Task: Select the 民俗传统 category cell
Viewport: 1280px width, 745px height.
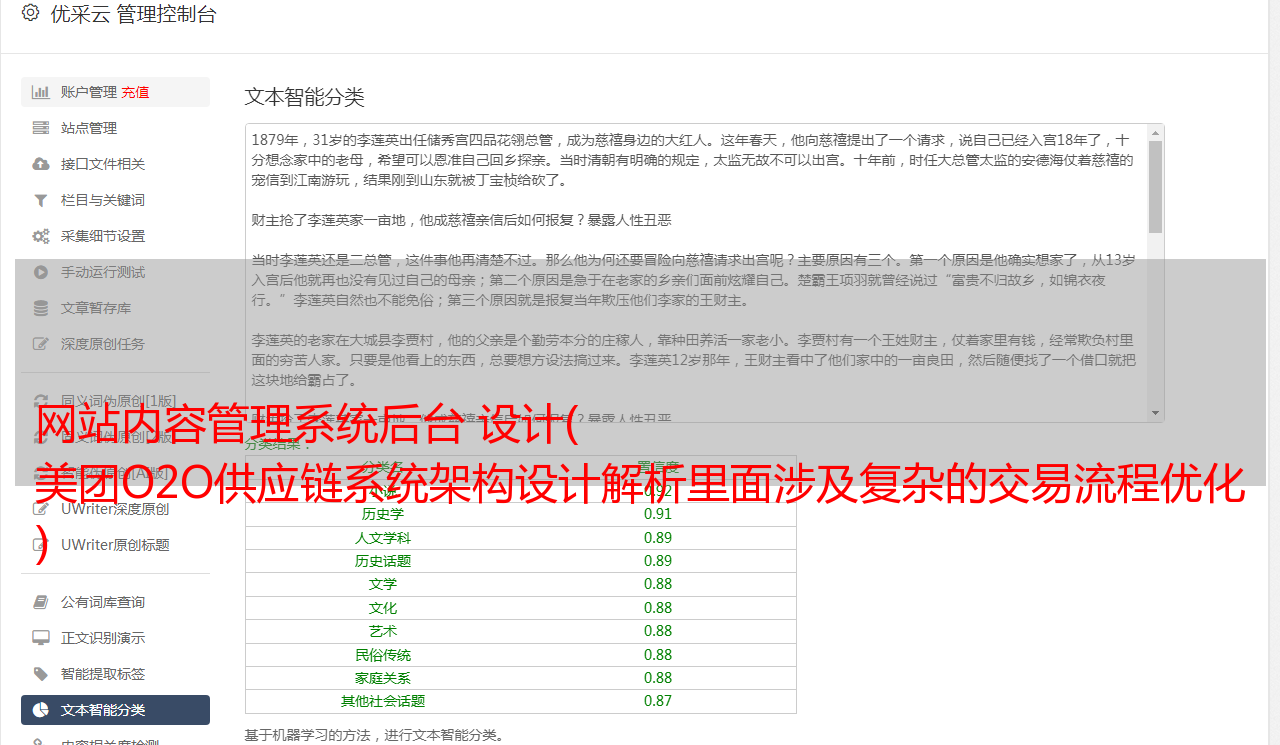Action: 383,655
